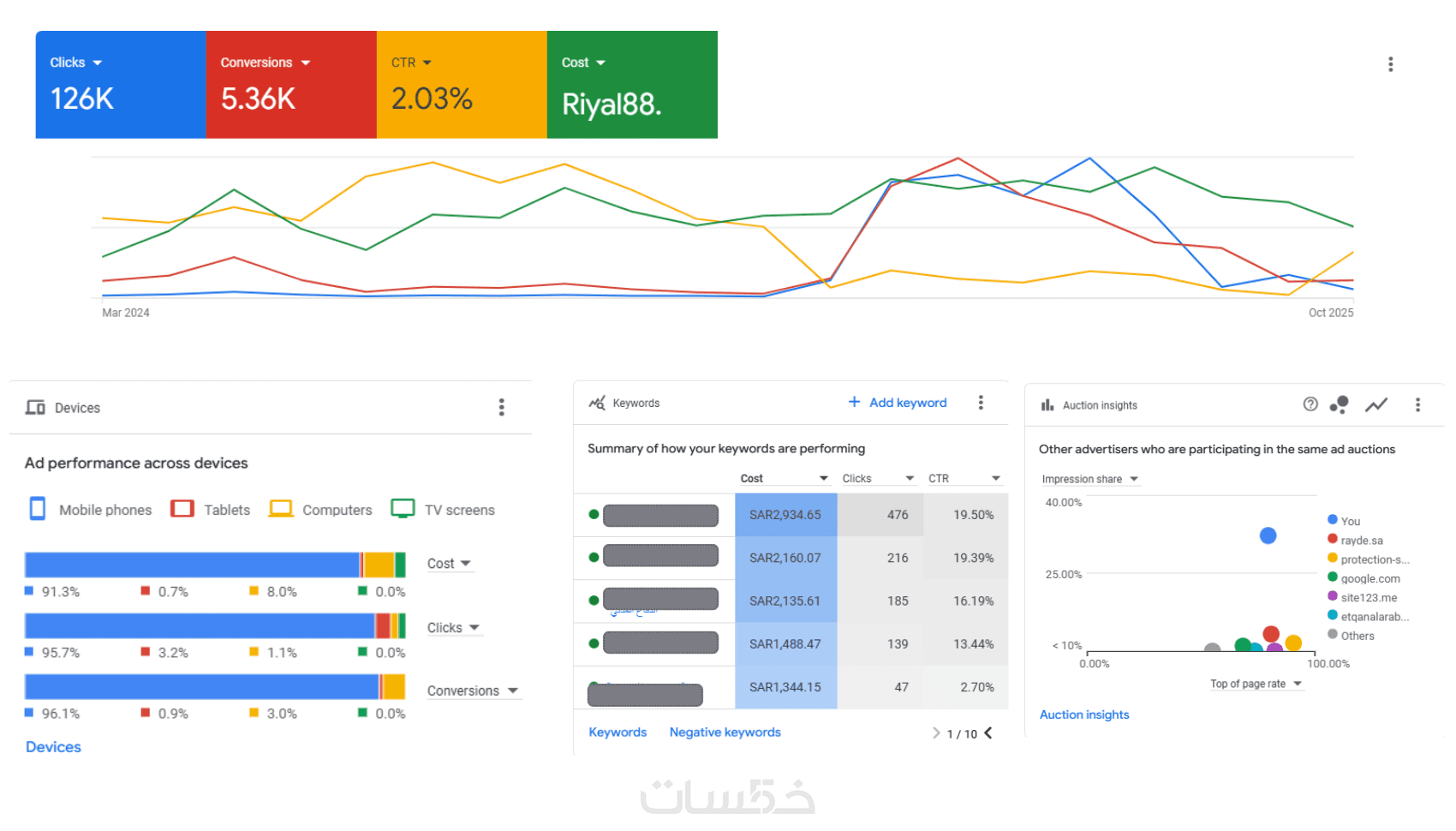
Task: Switch to the Negative keywords tab
Action: coord(725,732)
